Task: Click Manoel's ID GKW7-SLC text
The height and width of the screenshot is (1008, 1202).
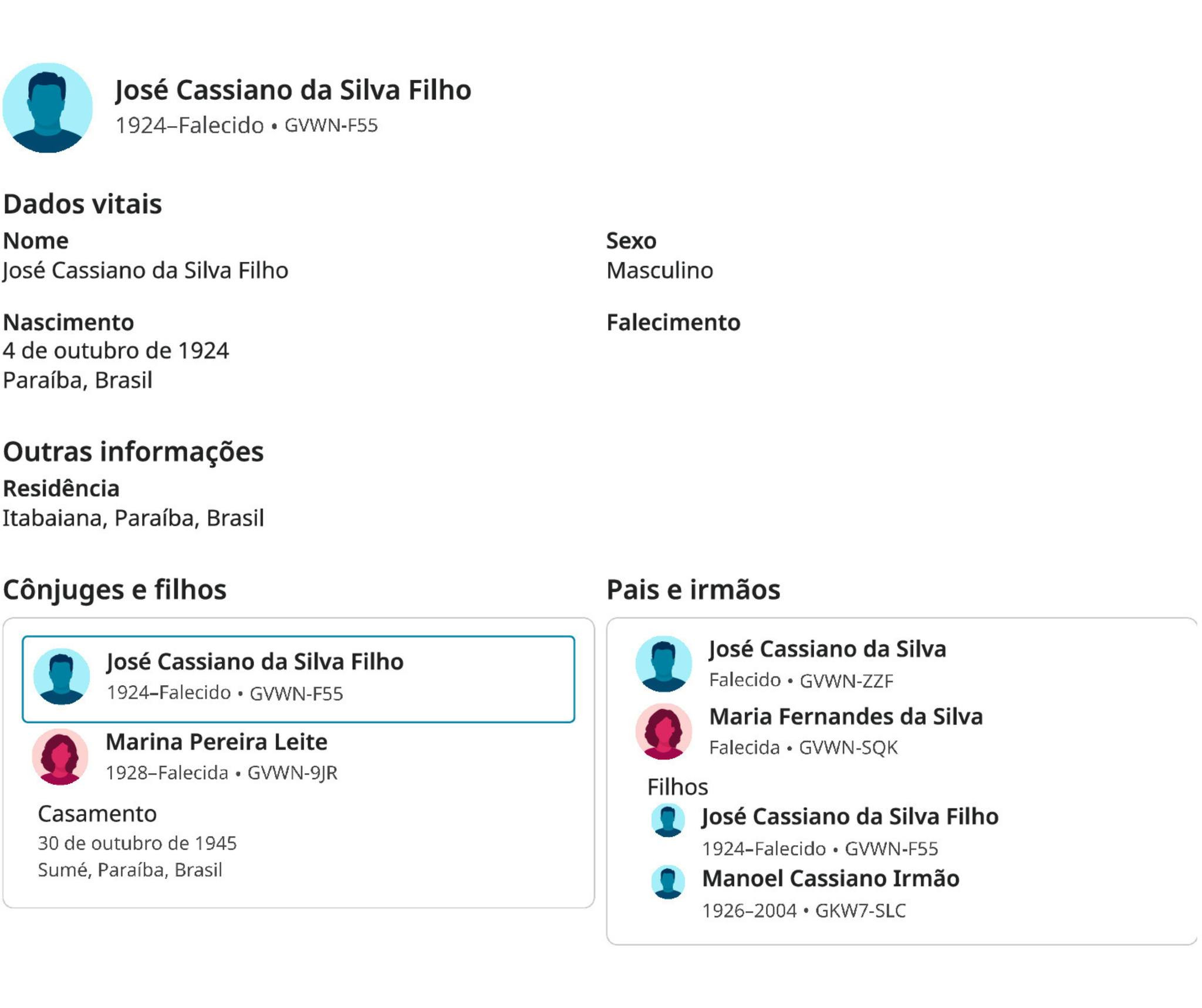Action: (x=860, y=911)
